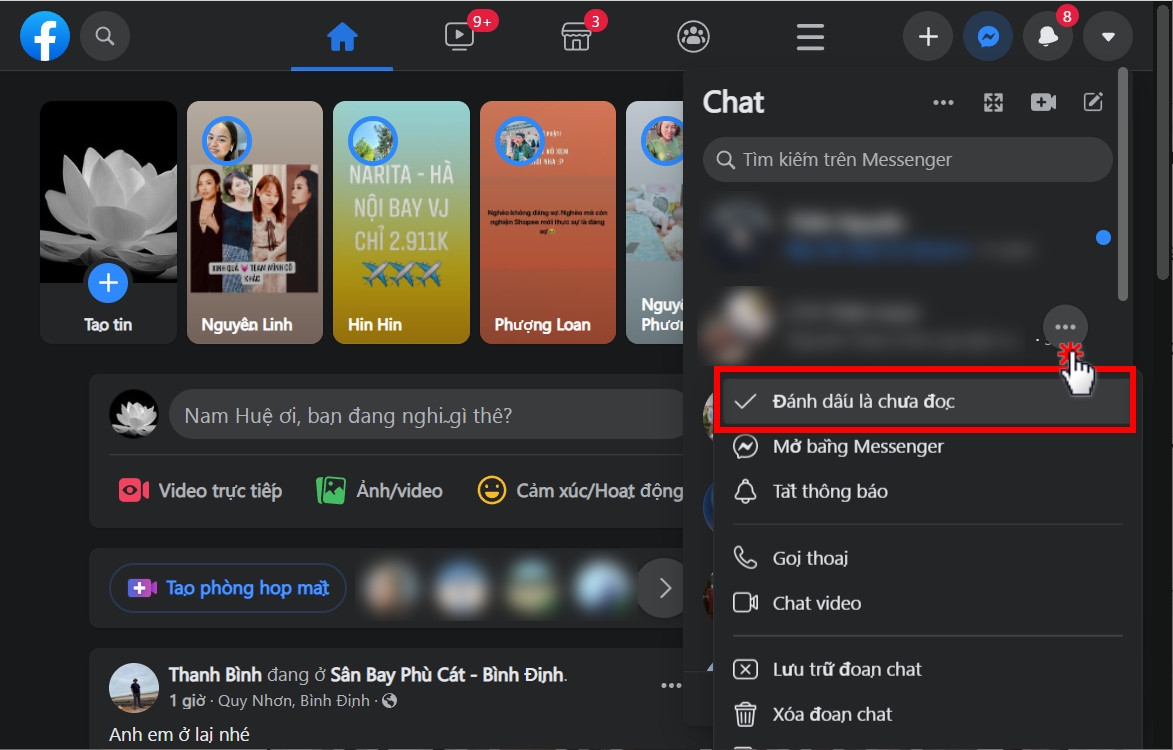The height and width of the screenshot is (750, 1173).
Task: Click Tạo phòng họp mặt button
Action: click(x=227, y=588)
